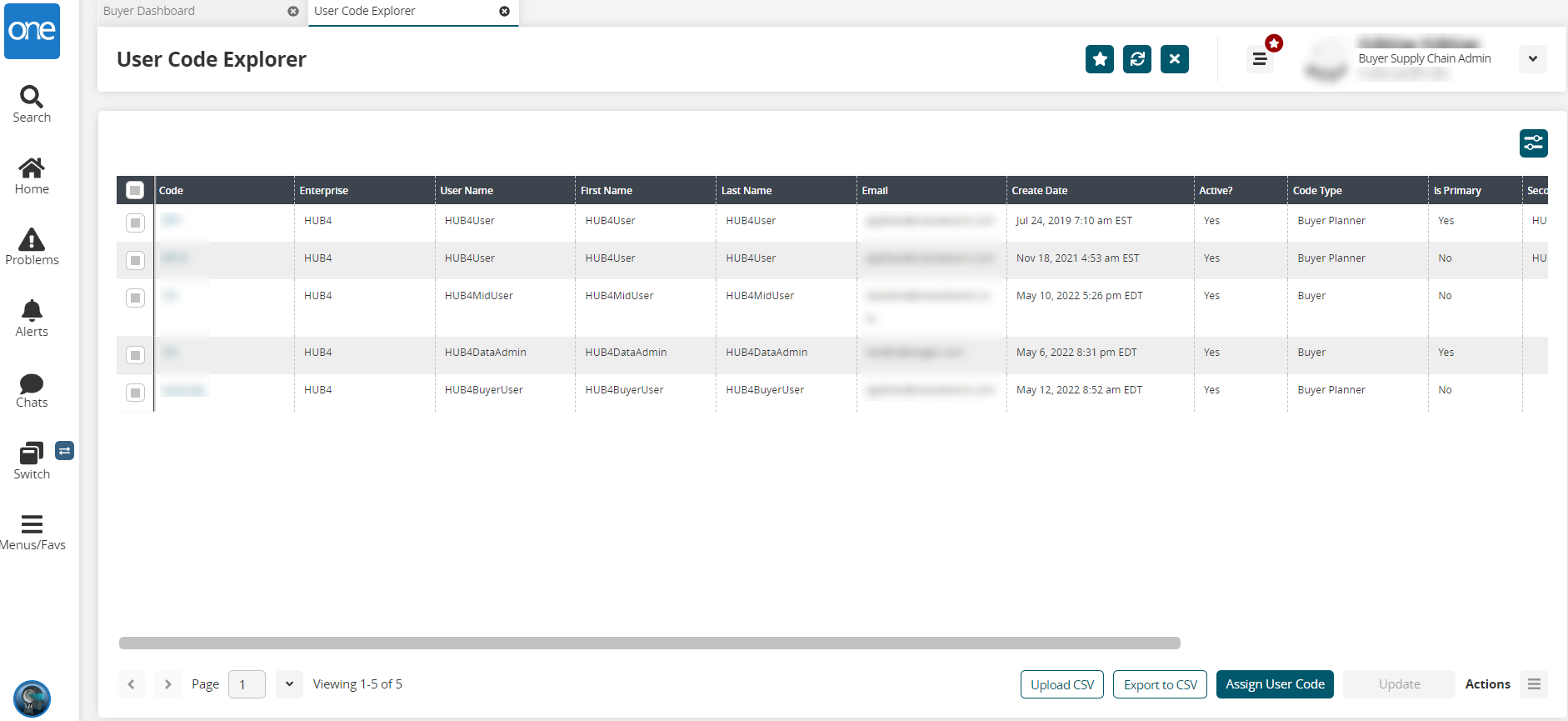Sort by the Email column header
The height and width of the screenshot is (721, 1568).
[x=931, y=190]
